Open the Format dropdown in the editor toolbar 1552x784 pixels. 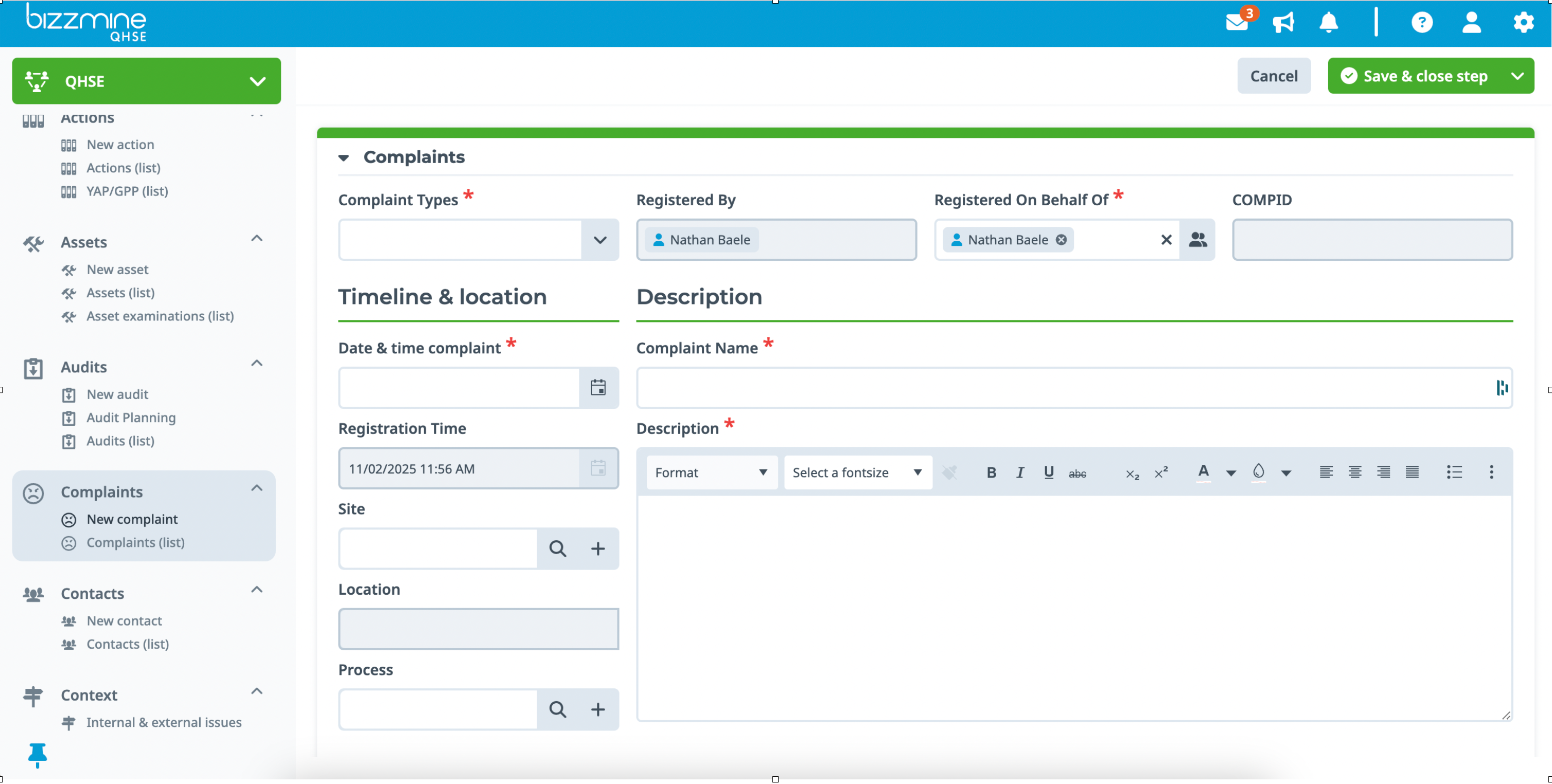pyautogui.click(x=711, y=473)
